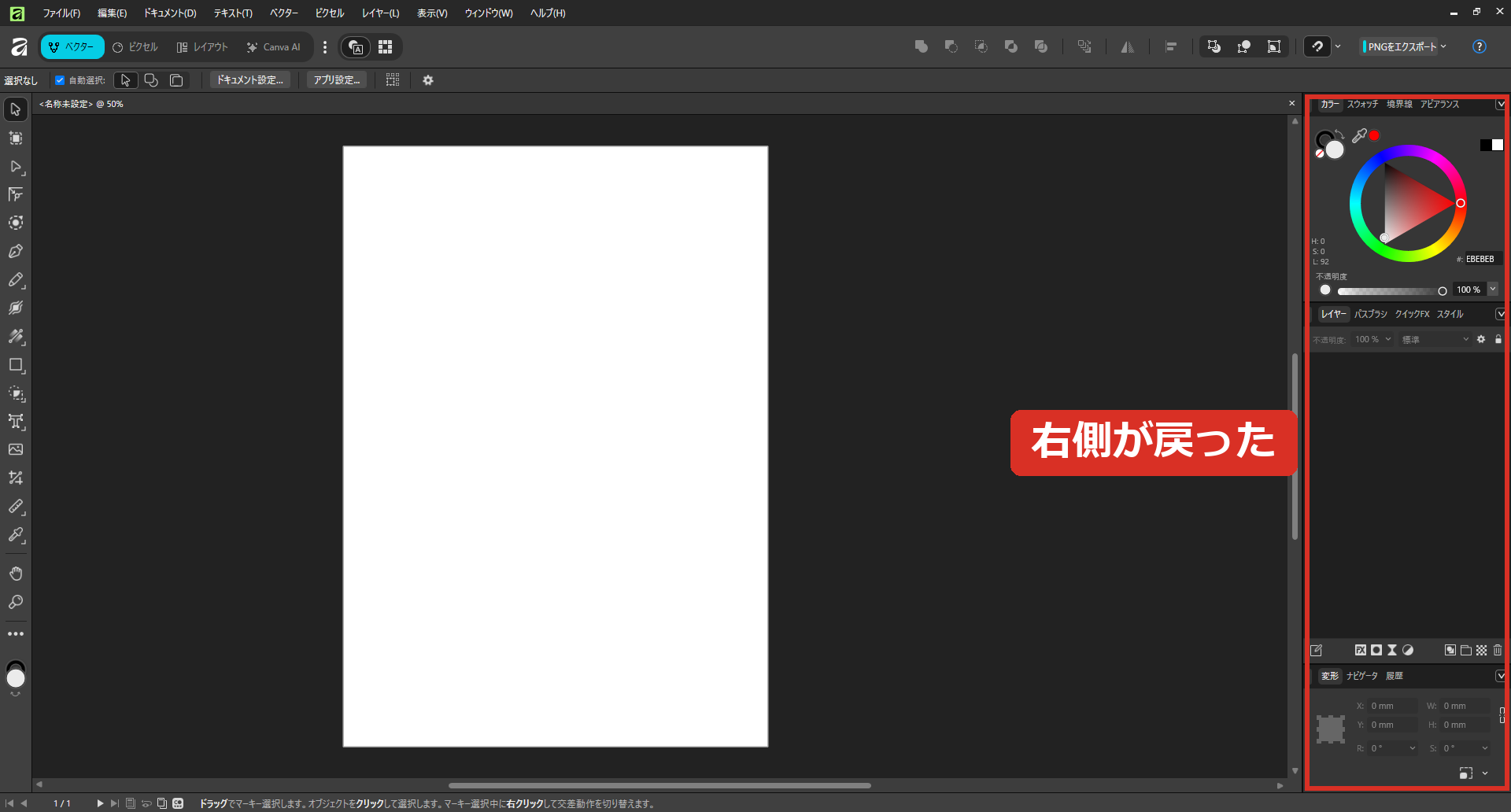Open help via the blue question mark icon
This screenshot has width=1511, height=812.
pyautogui.click(x=1480, y=46)
